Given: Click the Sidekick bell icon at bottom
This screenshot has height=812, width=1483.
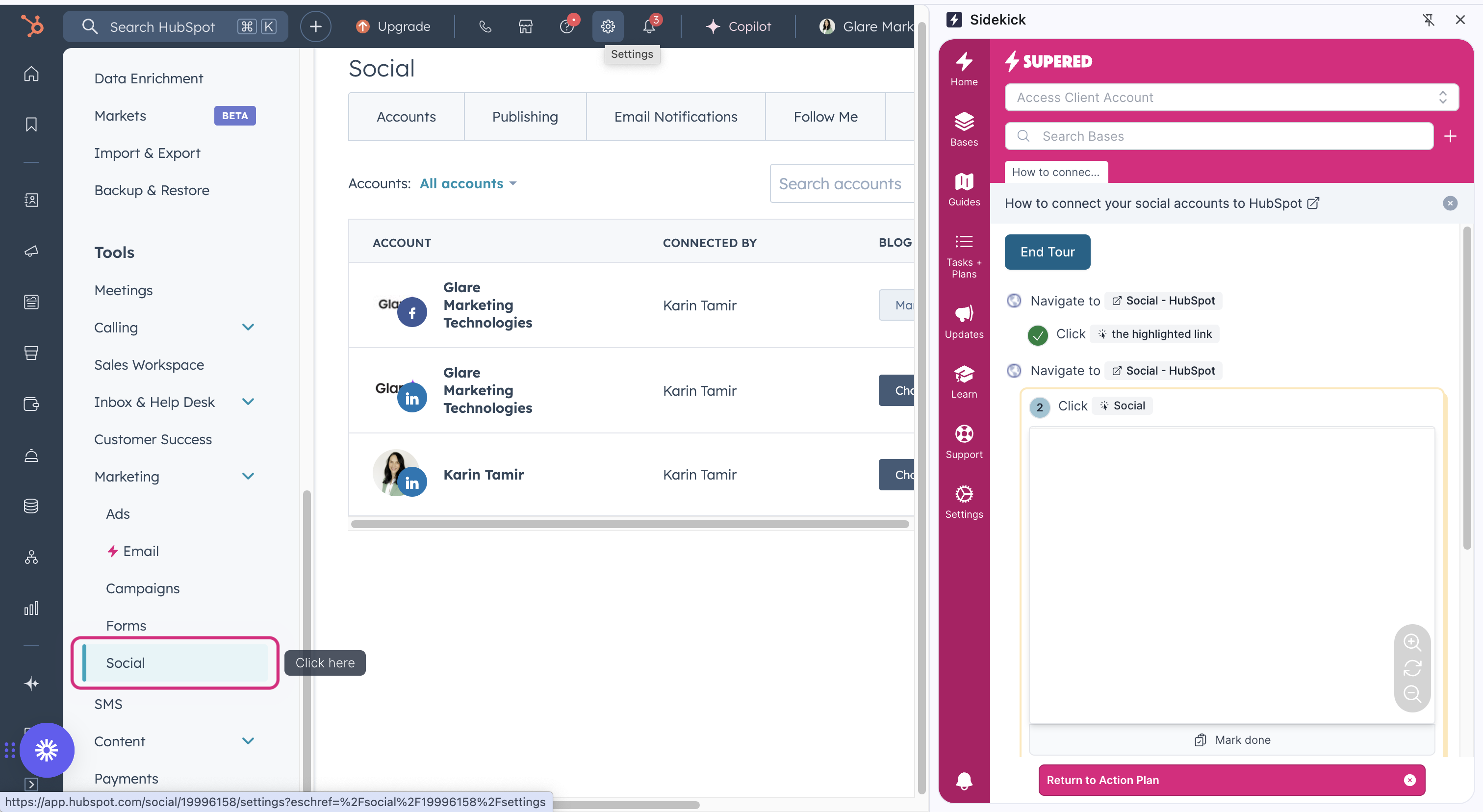Looking at the screenshot, I should [964, 780].
